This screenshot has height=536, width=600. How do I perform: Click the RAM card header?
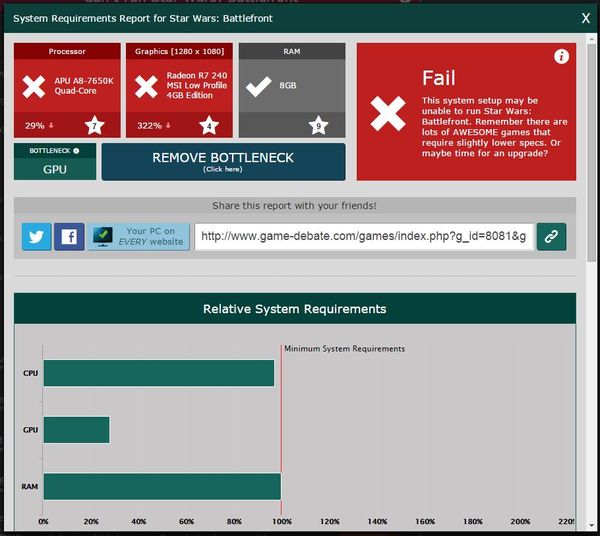point(292,51)
